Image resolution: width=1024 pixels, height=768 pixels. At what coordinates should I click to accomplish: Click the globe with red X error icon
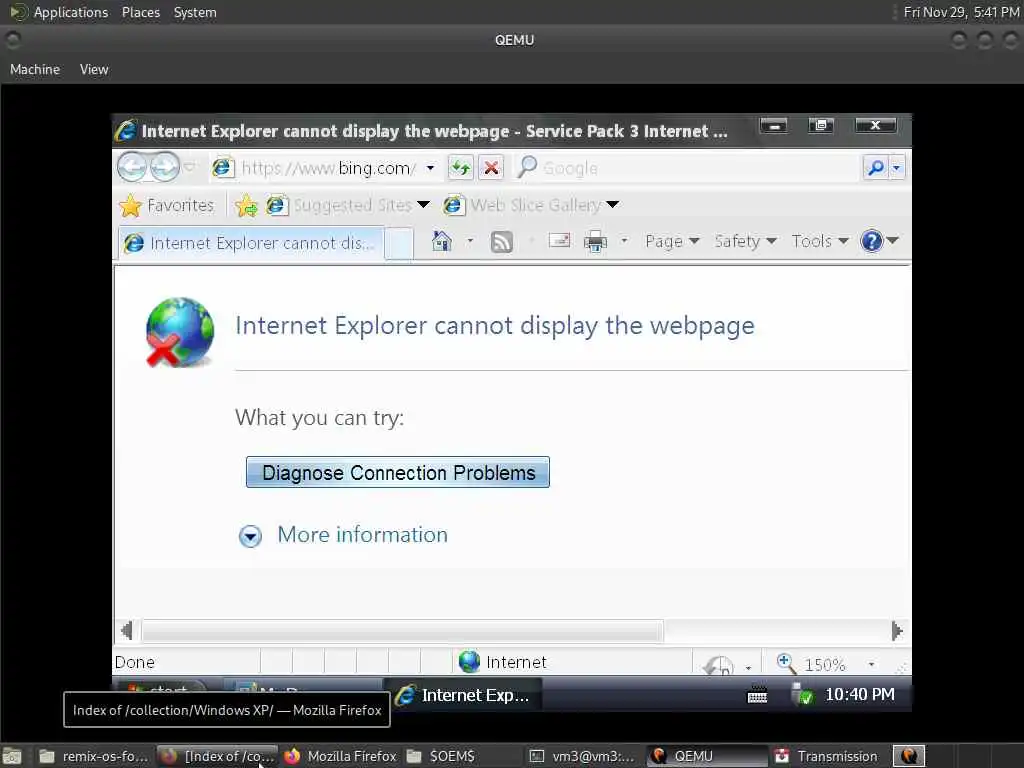click(180, 332)
